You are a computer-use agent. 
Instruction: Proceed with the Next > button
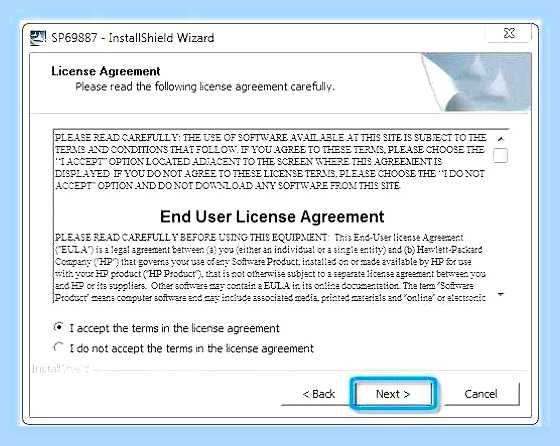[393, 394]
